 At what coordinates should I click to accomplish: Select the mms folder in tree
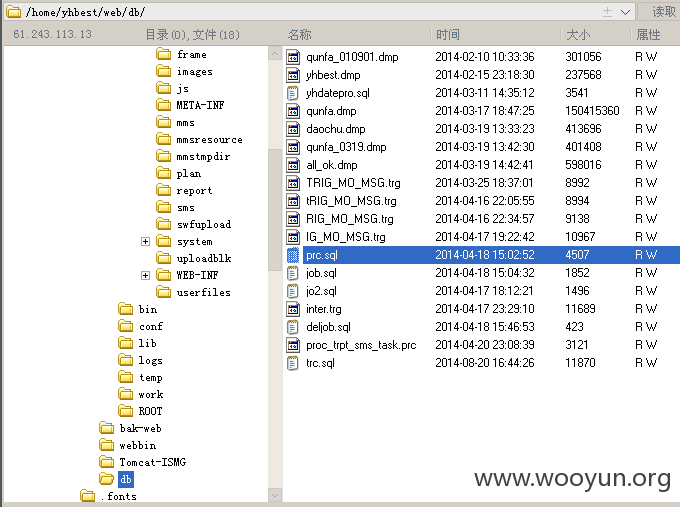click(185, 123)
